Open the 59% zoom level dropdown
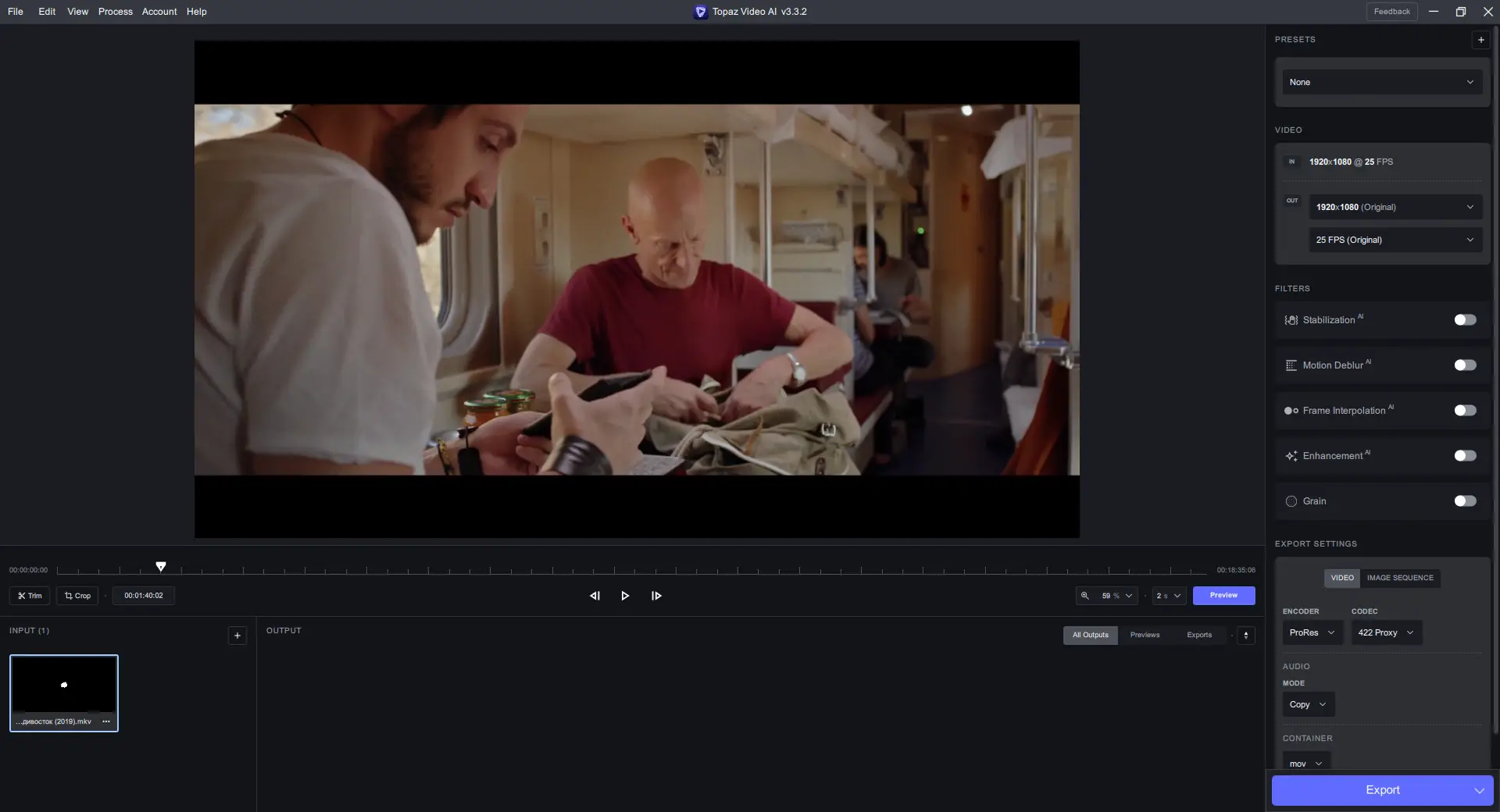This screenshot has height=812, width=1500. coord(1117,596)
